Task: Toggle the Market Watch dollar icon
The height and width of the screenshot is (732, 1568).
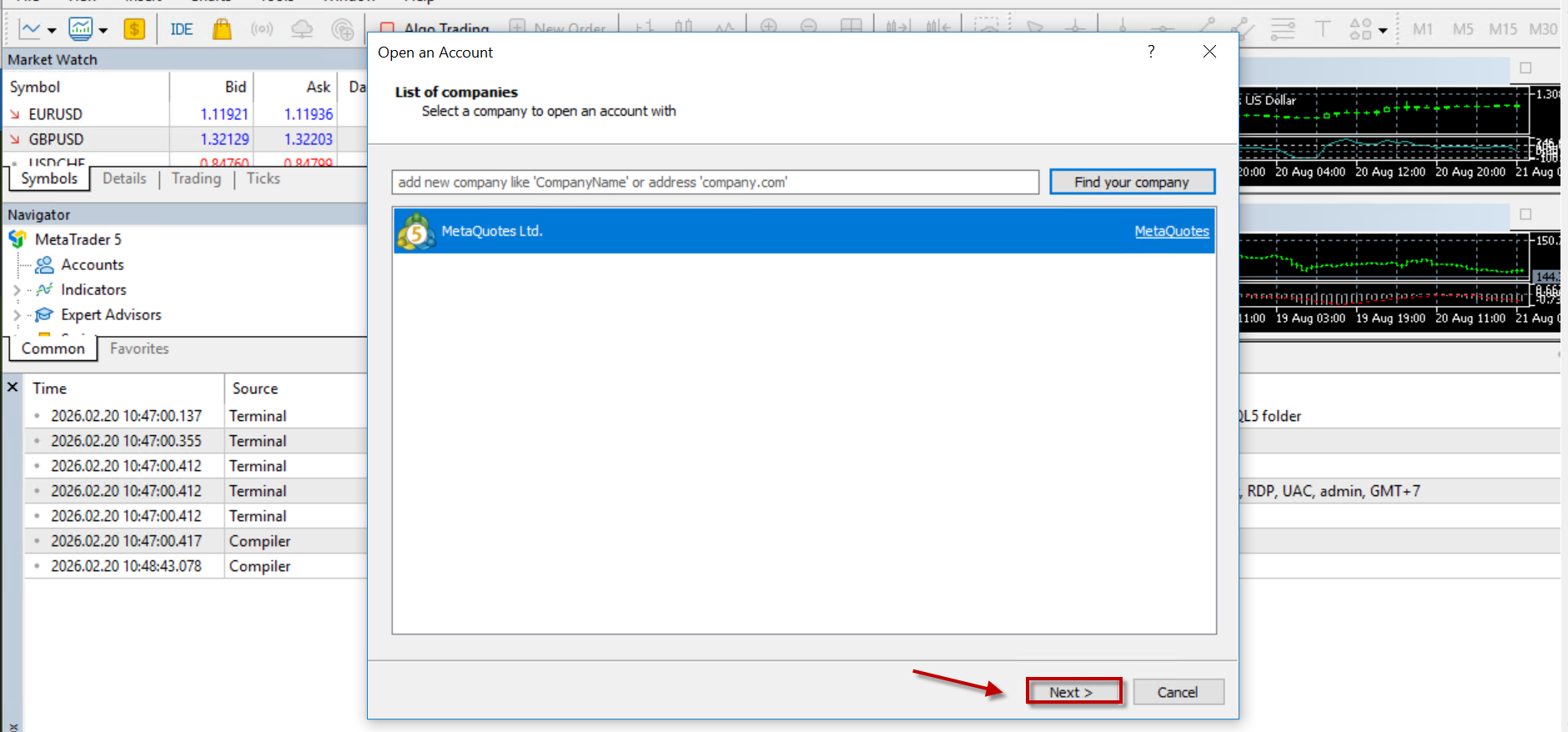Action: pyautogui.click(x=133, y=29)
